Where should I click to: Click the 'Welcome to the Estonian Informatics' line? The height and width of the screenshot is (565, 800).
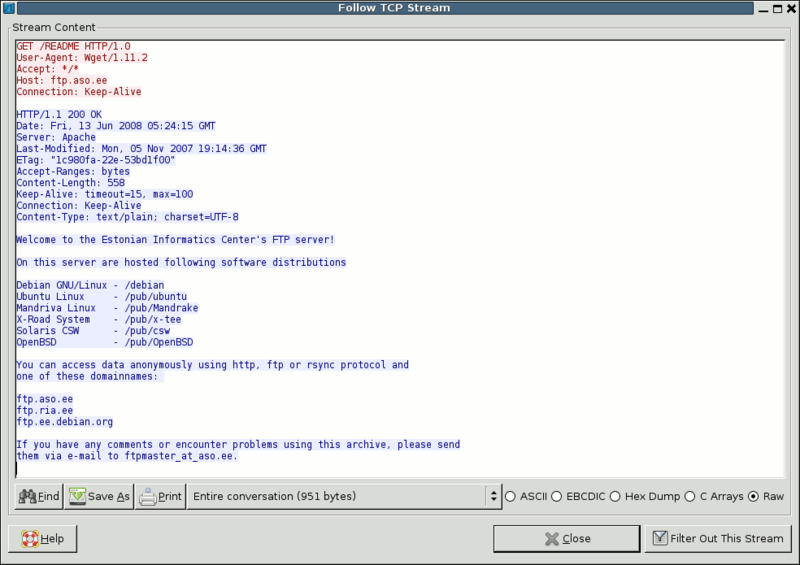[x=176, y=240]
